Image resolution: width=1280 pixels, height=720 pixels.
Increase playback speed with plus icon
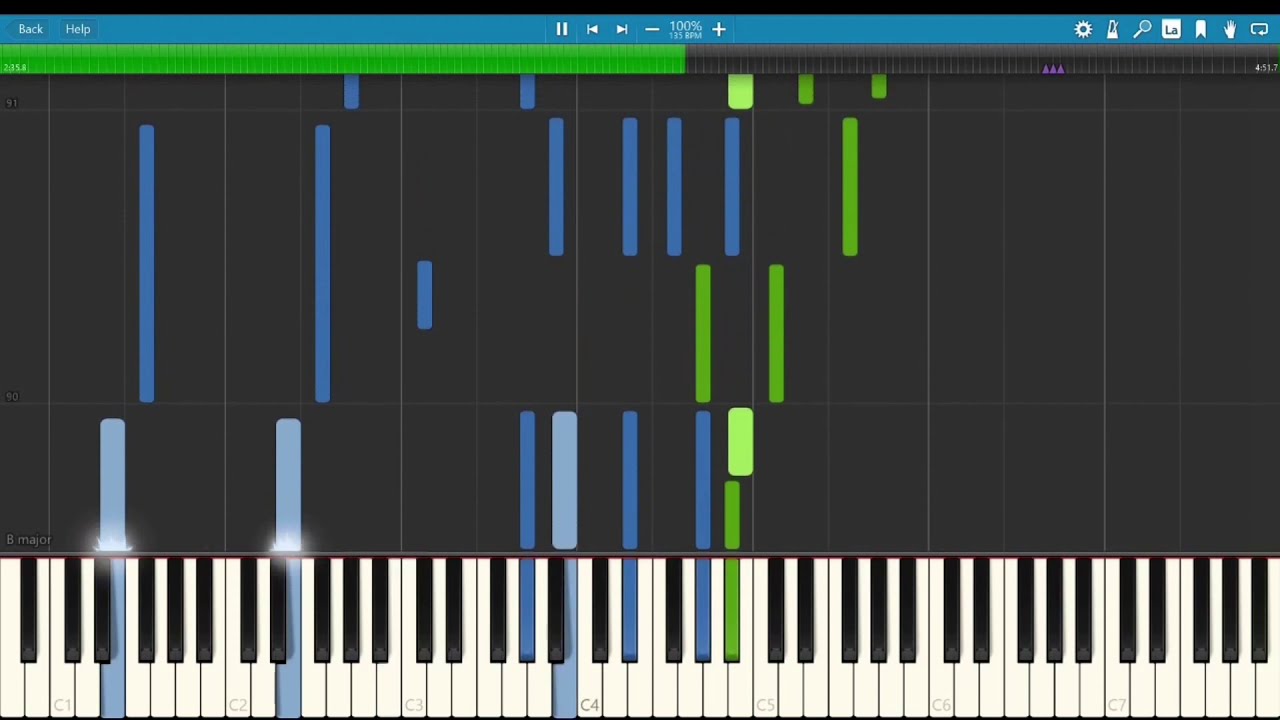pos(719,29)
